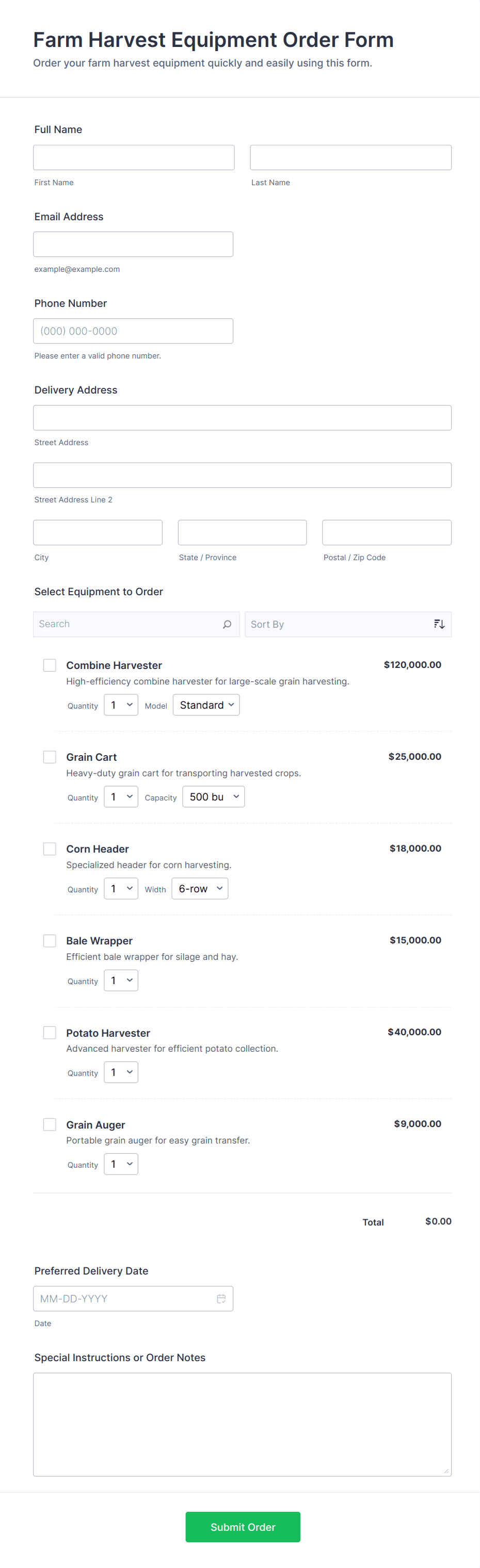Open the Bale Wrapper Quantity dropdown

[121, 980]
